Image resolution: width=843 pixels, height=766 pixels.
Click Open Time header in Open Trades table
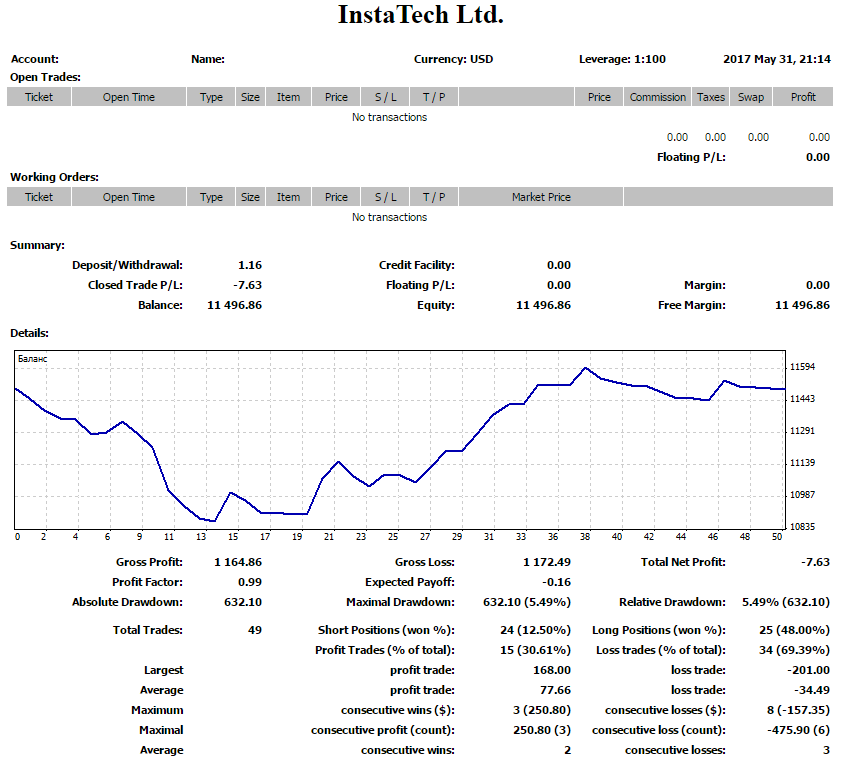pyautogui.click(x=128, y=97)
